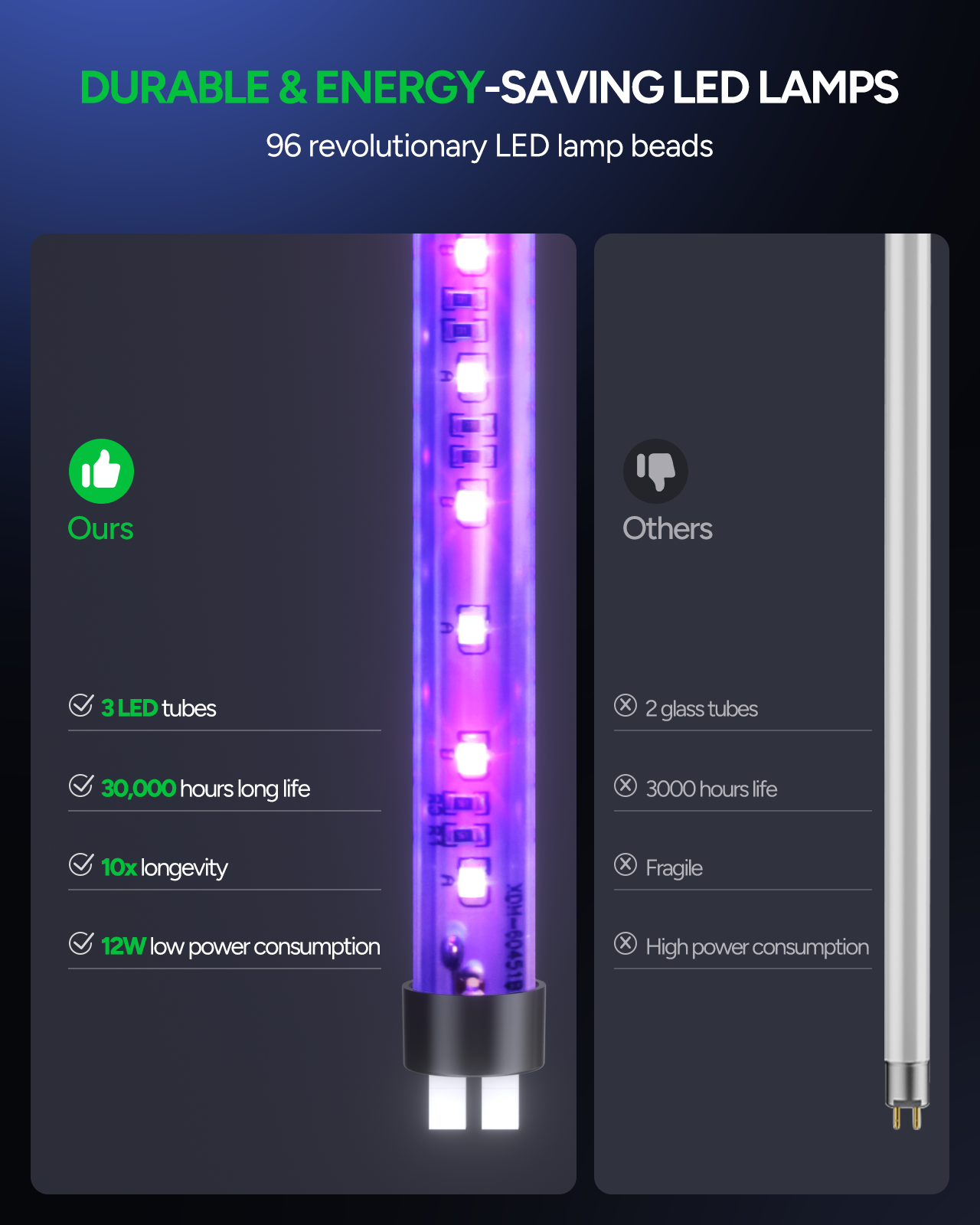980x1225 pixels.
Task: Click the 'Others' label
Action: pos(668,529)
